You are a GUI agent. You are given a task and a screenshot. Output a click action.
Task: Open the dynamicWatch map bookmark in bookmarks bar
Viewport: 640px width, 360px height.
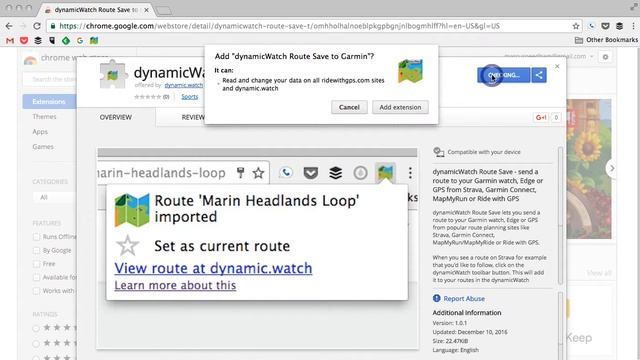tap(94, 40)
